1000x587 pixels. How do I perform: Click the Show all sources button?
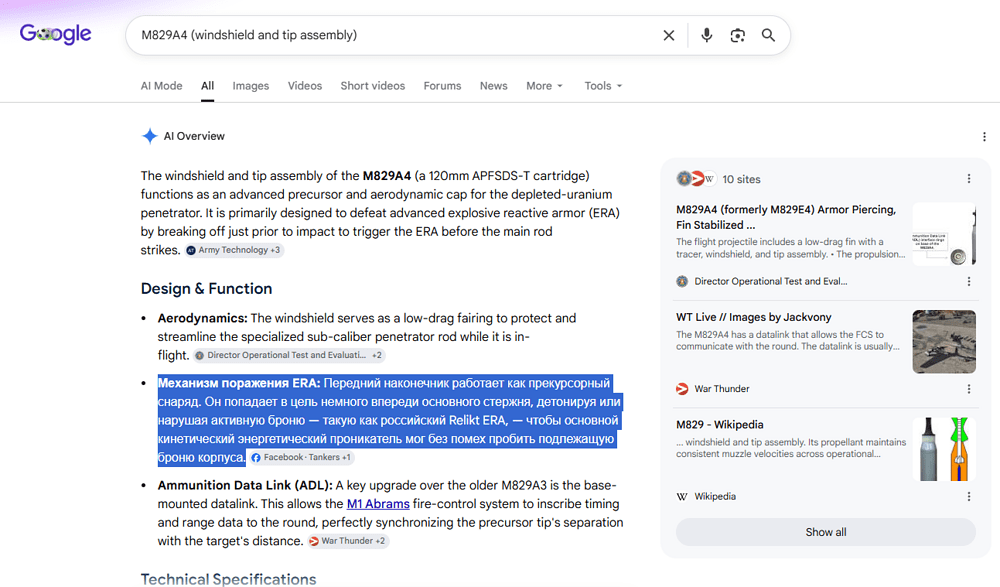(x=826, y=532)
